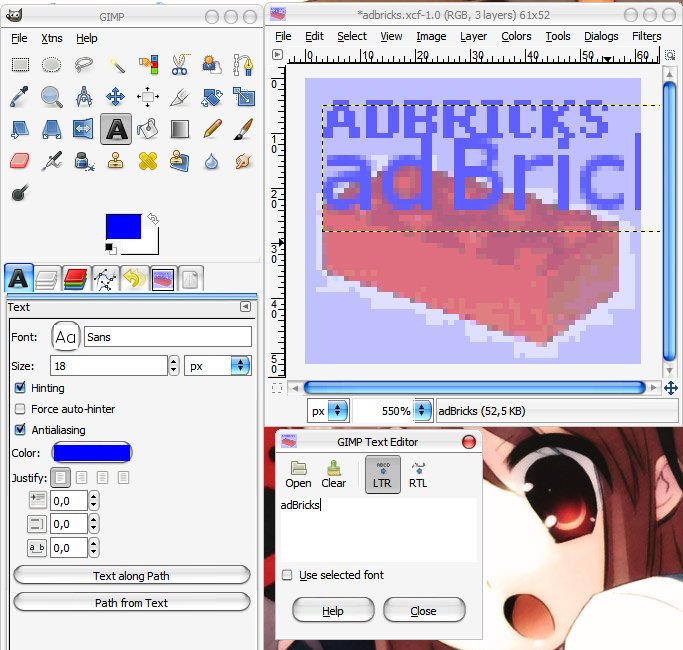Set text justification to left
The height and width of the screenshot is (650, 683).
pyautogui.click(x=61, y=478)
